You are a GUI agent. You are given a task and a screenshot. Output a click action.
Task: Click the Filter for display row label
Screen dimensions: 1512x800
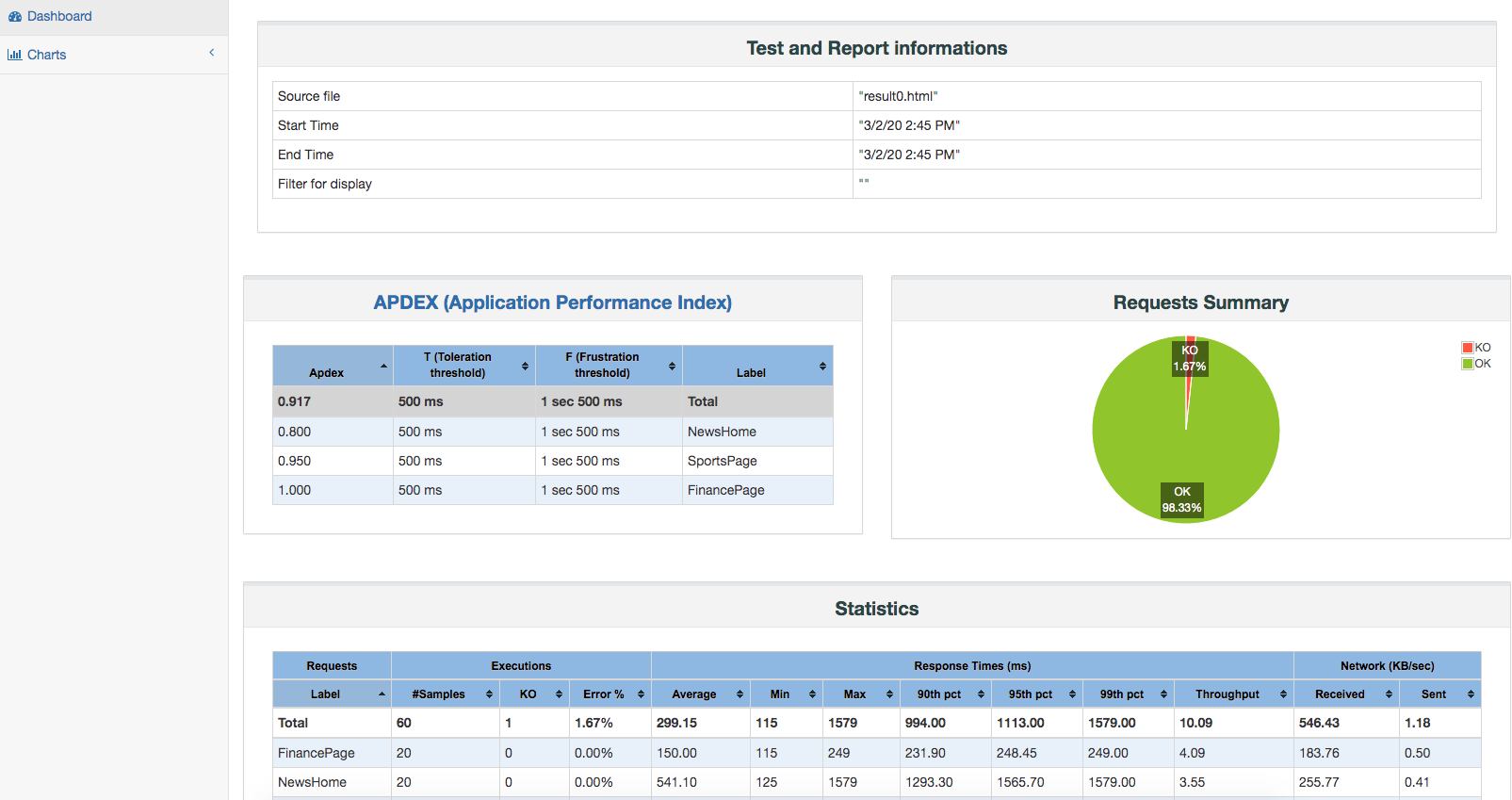325,184
